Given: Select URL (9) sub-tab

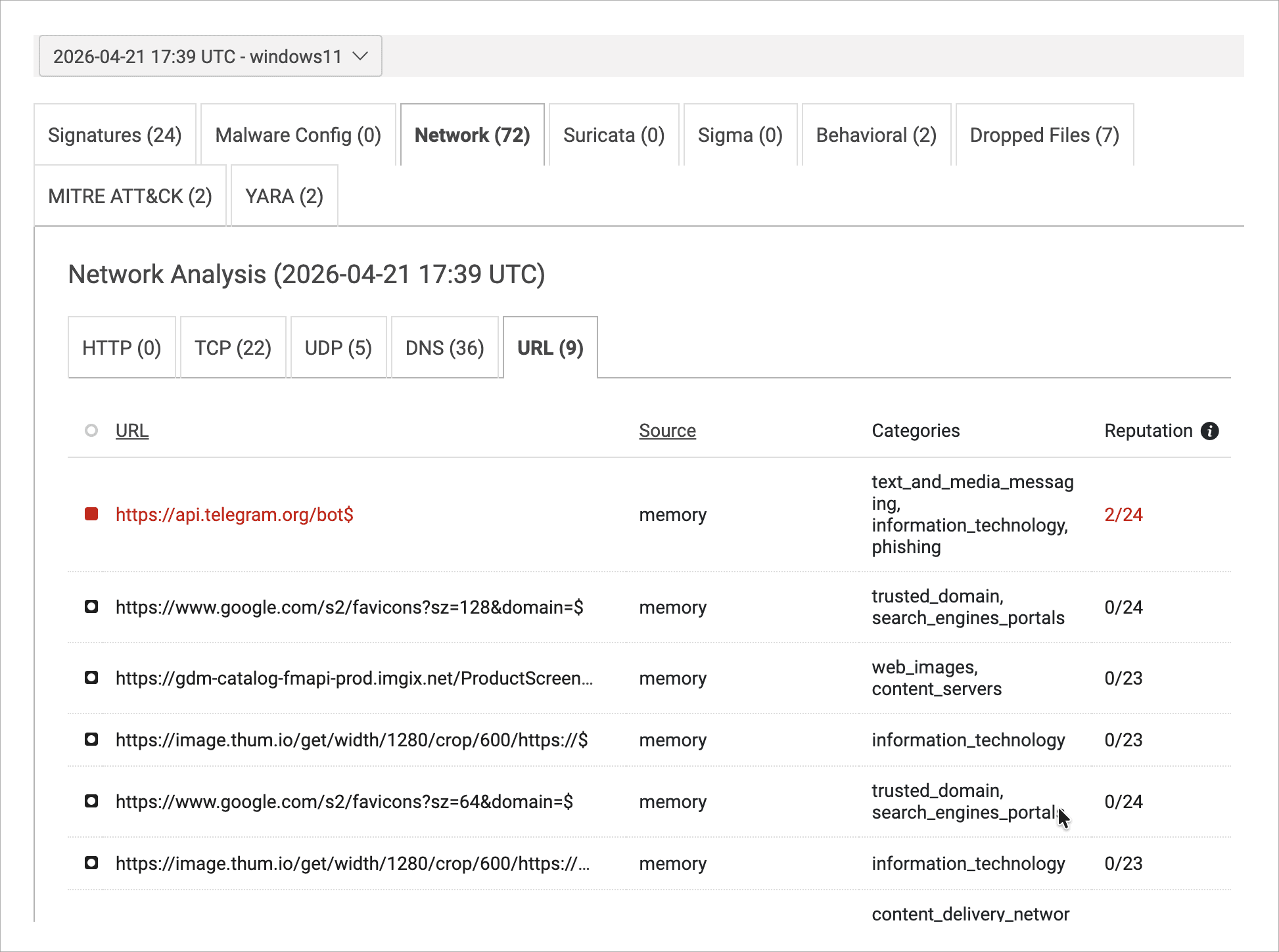Looking at the screenshot, I should coord(551,348).
